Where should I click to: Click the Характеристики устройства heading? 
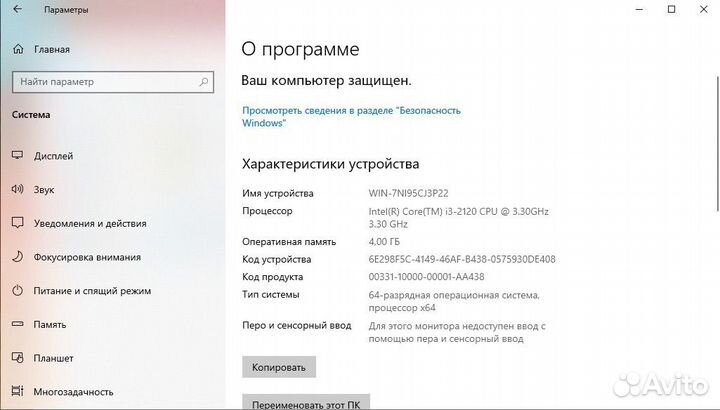(x=330, y=164)
